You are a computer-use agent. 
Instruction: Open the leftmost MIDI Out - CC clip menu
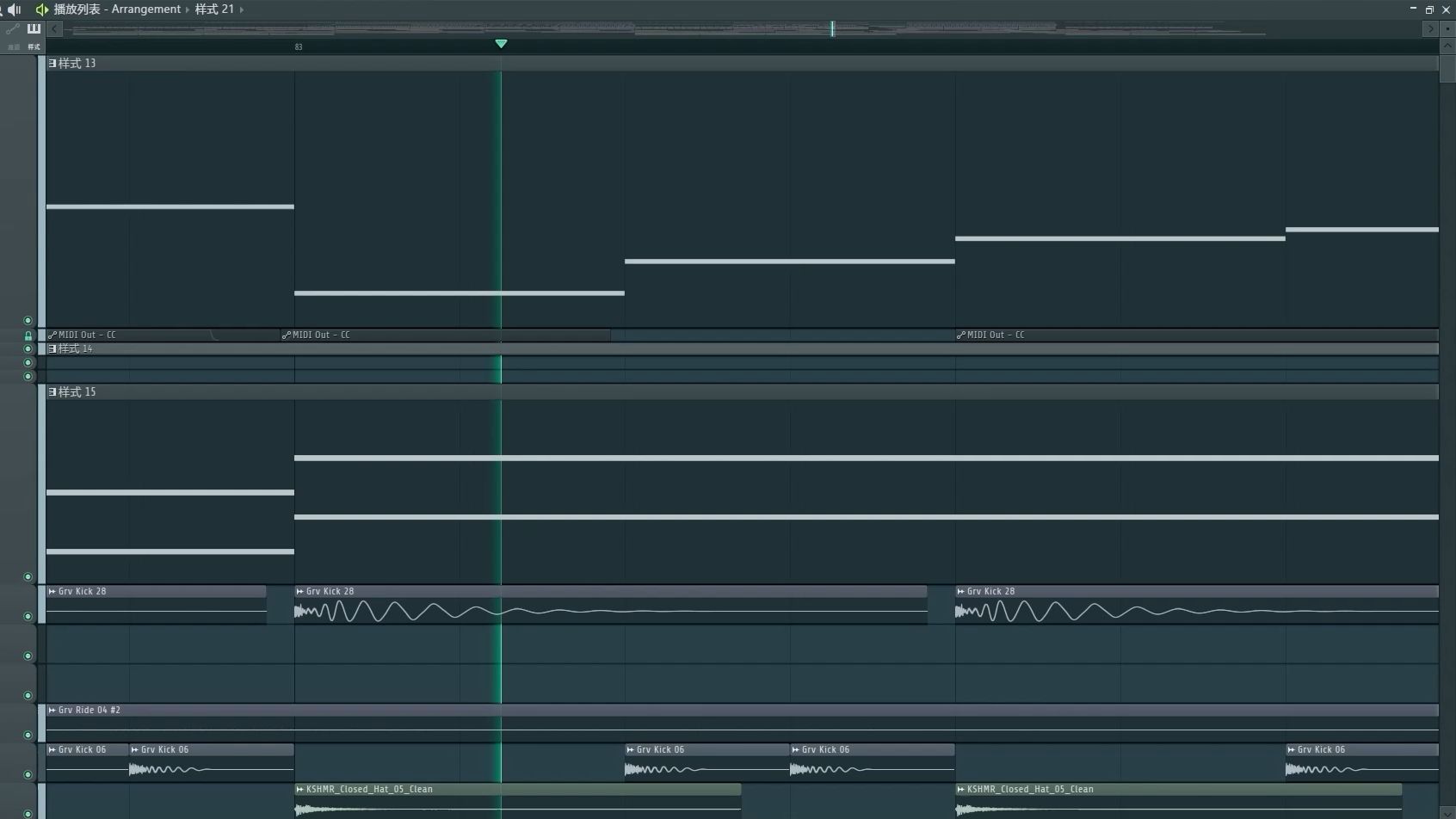click(52, 335)
